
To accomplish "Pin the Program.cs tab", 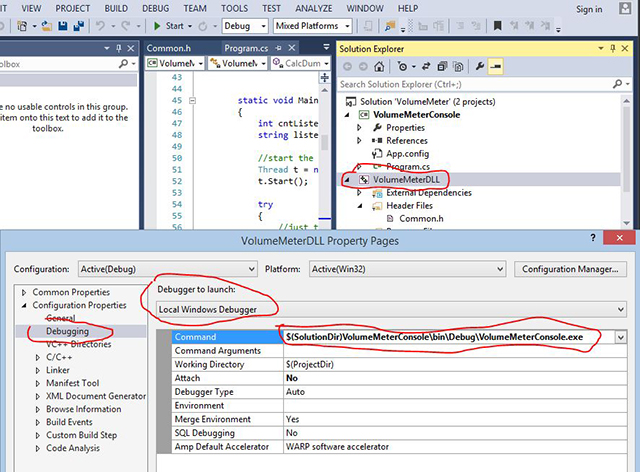I will coord(279,48).
